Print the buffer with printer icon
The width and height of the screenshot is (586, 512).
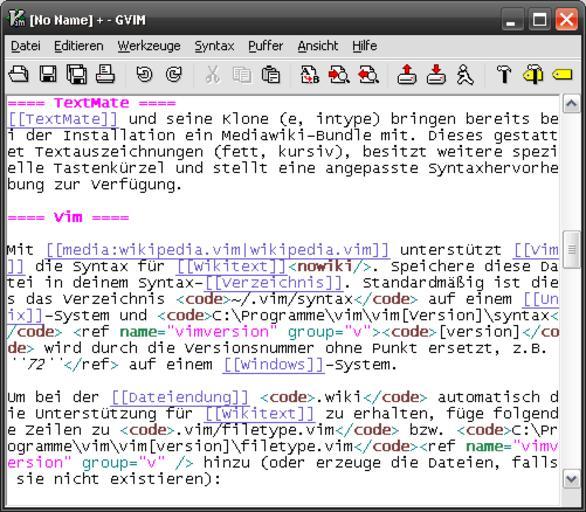105,74
